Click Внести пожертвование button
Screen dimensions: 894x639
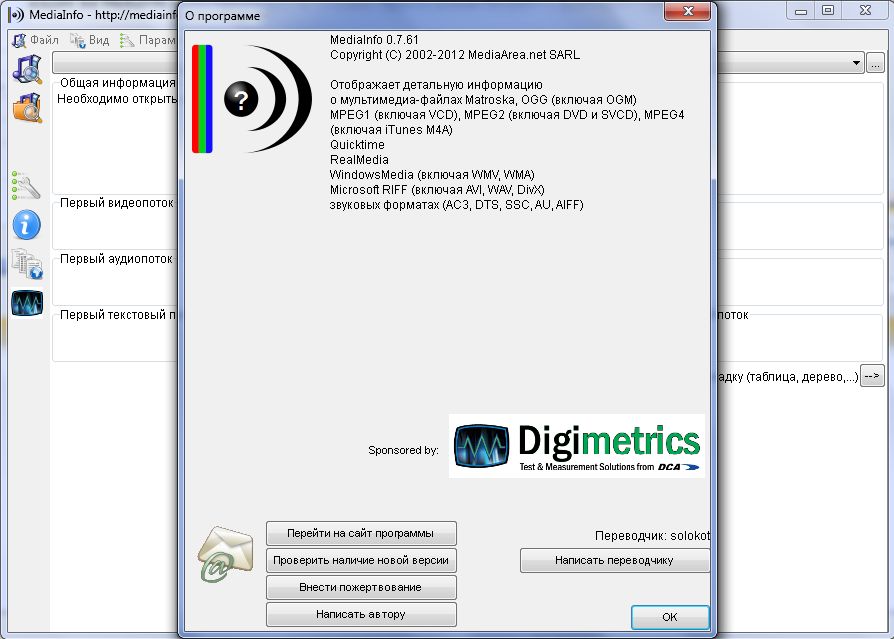361,587
